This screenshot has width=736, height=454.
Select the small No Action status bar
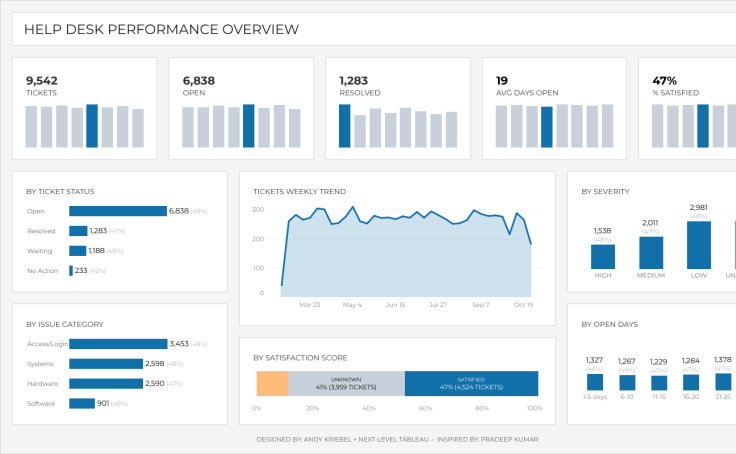click(71, 271)
